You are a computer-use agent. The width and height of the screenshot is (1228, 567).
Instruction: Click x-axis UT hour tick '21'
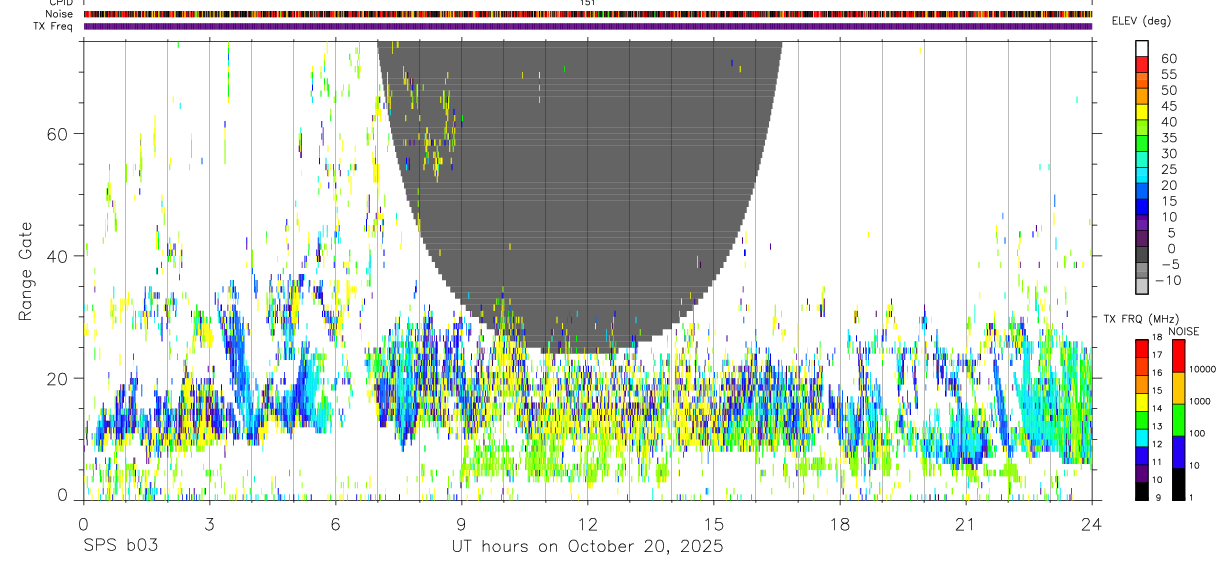966,523
